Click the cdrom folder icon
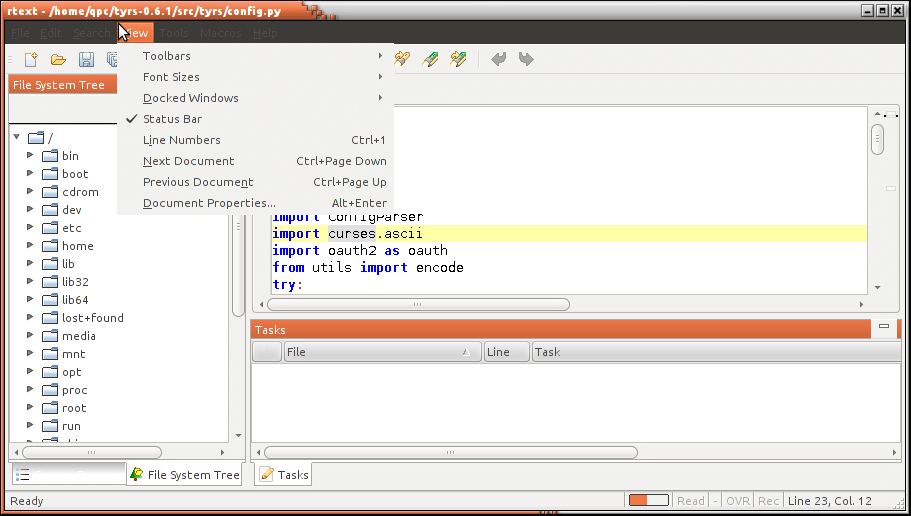Image resolution: width=911 pixels, height=516 pixels. [50, 192]
